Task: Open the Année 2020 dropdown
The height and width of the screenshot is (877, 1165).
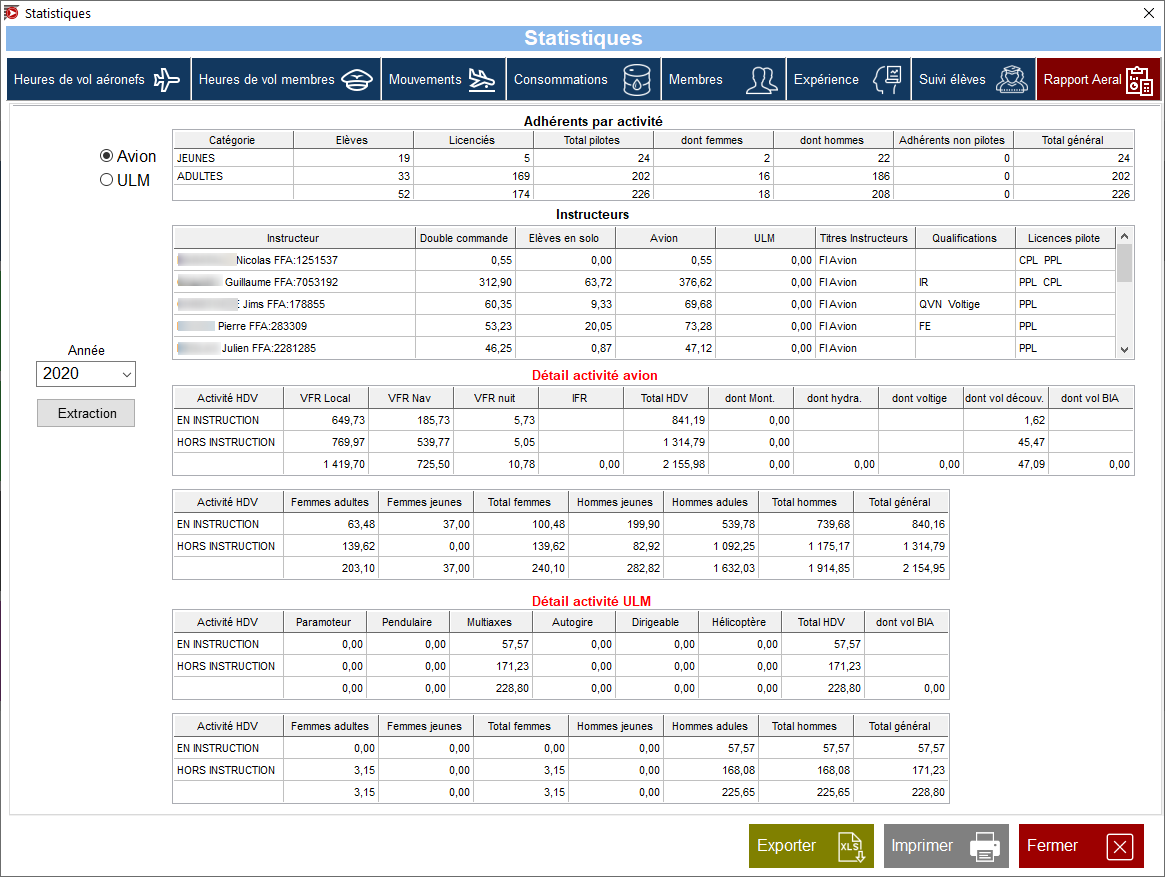Action: [x=86, y=374]
